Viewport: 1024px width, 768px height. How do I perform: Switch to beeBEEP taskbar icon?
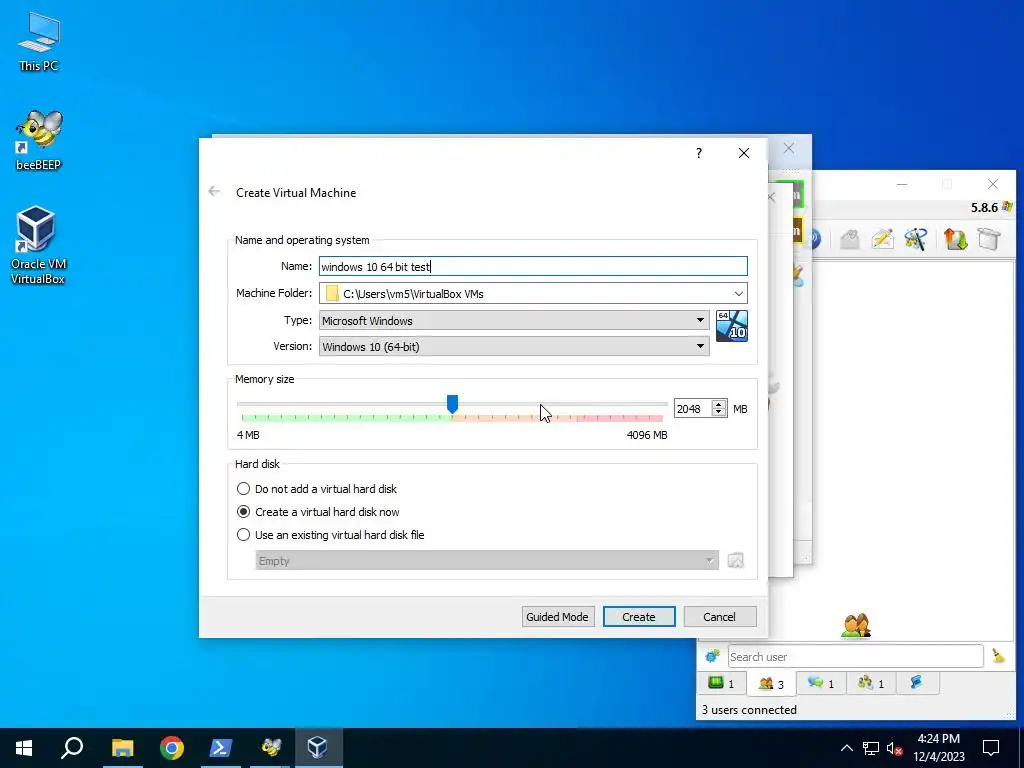click(270, 748)
